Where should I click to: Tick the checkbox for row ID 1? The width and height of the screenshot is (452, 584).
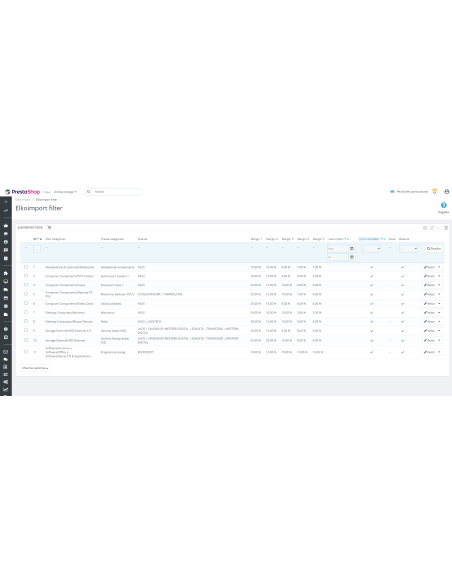pos(26,267)
